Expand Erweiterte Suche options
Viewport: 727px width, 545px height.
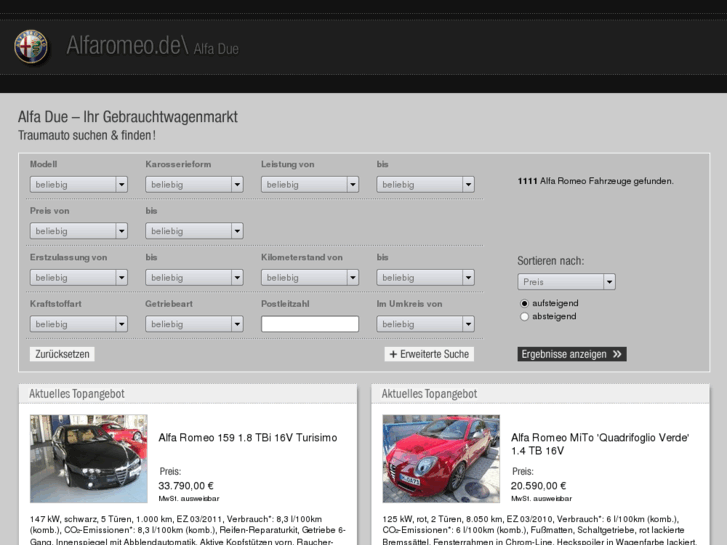point(429,354)
